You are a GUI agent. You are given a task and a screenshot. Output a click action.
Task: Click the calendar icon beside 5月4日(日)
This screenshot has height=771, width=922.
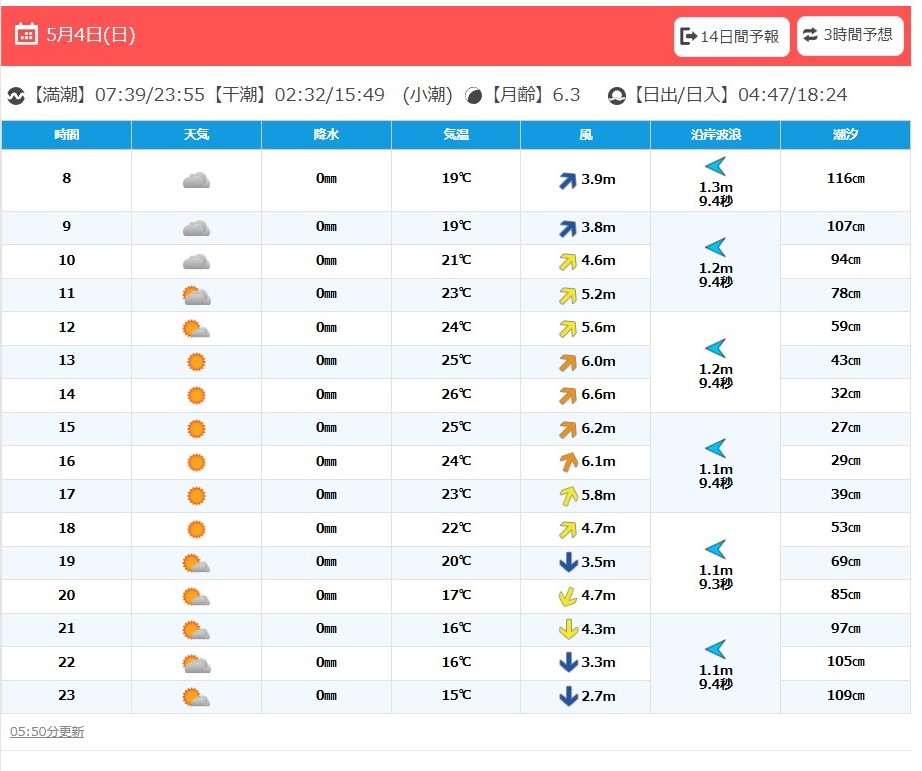click(26, 35)
